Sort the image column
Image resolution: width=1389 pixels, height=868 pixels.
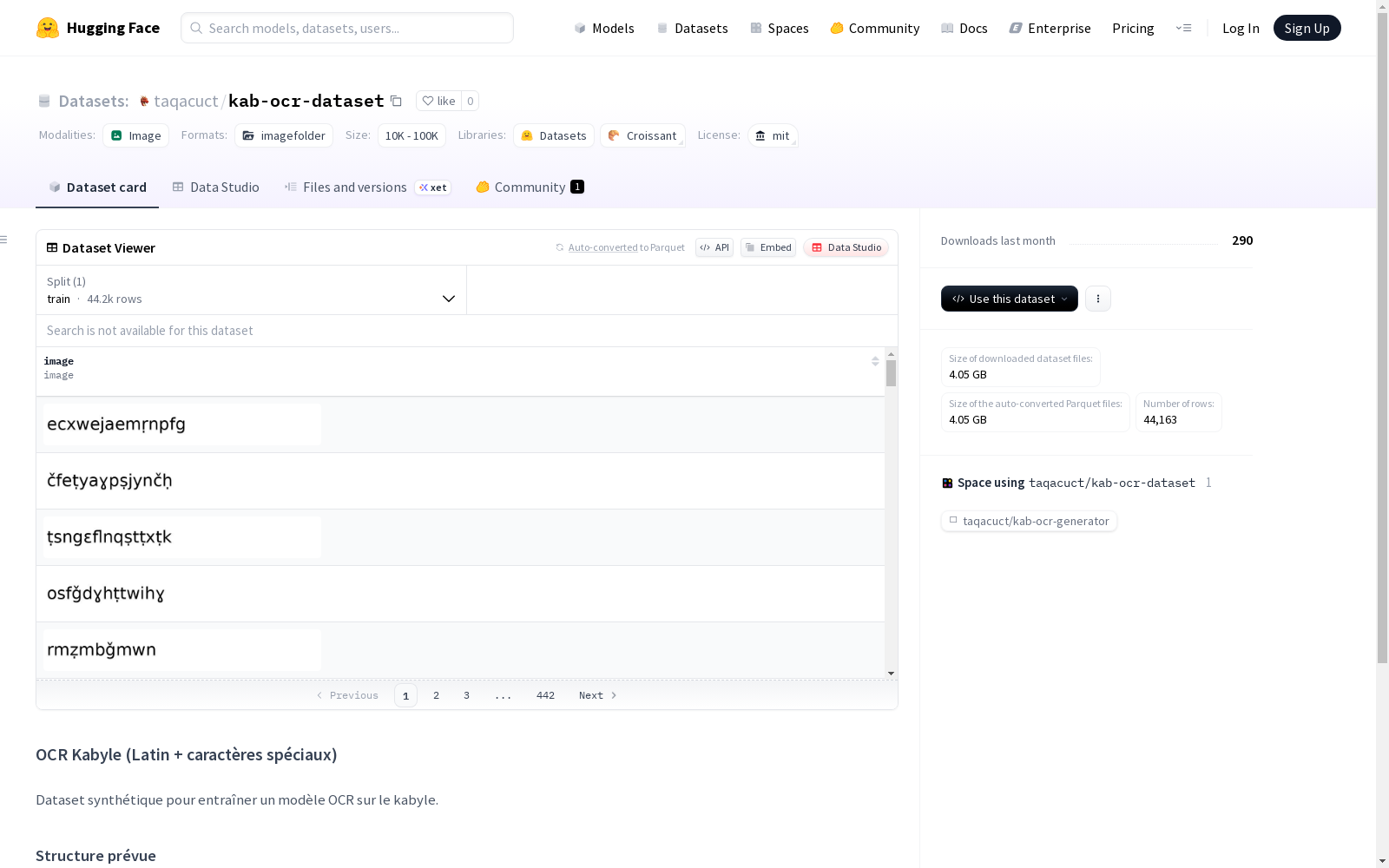click(875, 361)
